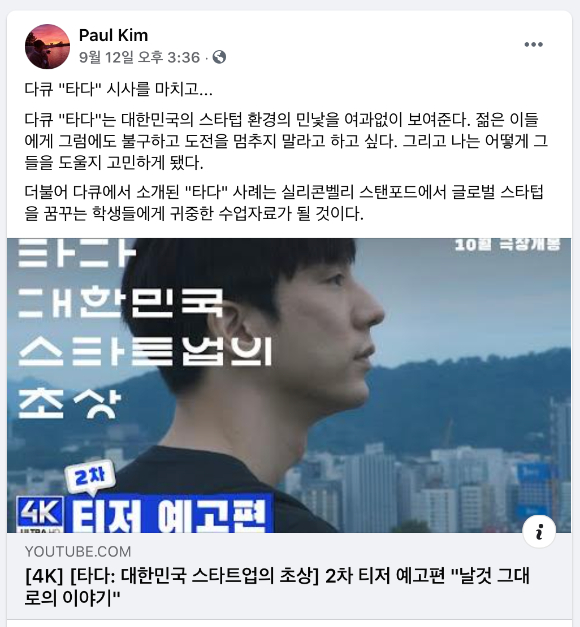
Task: Click the info icon on link preview
Action: (x=539, y=532)
